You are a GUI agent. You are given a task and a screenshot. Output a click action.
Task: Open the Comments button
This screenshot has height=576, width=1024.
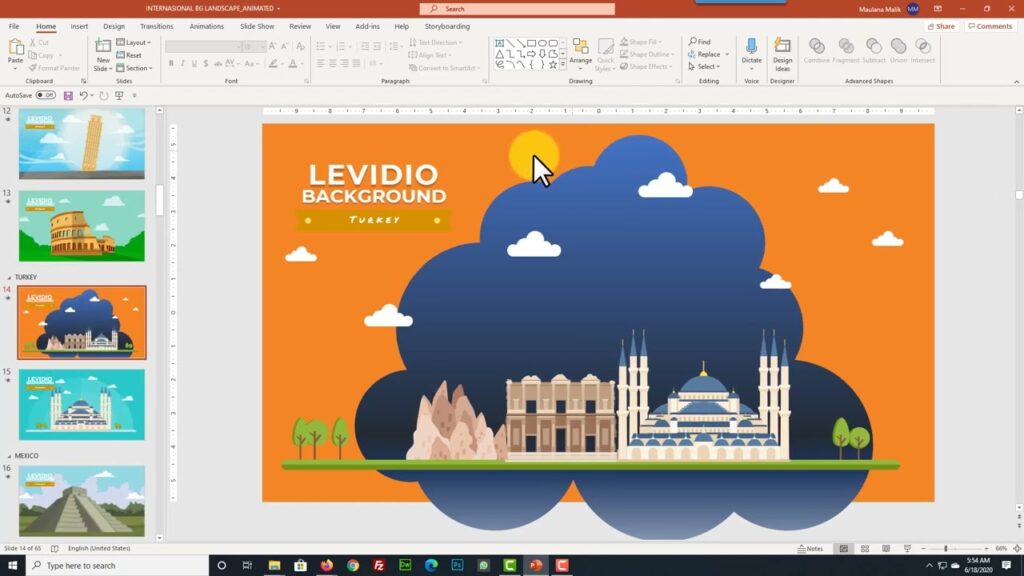(990, 26)
